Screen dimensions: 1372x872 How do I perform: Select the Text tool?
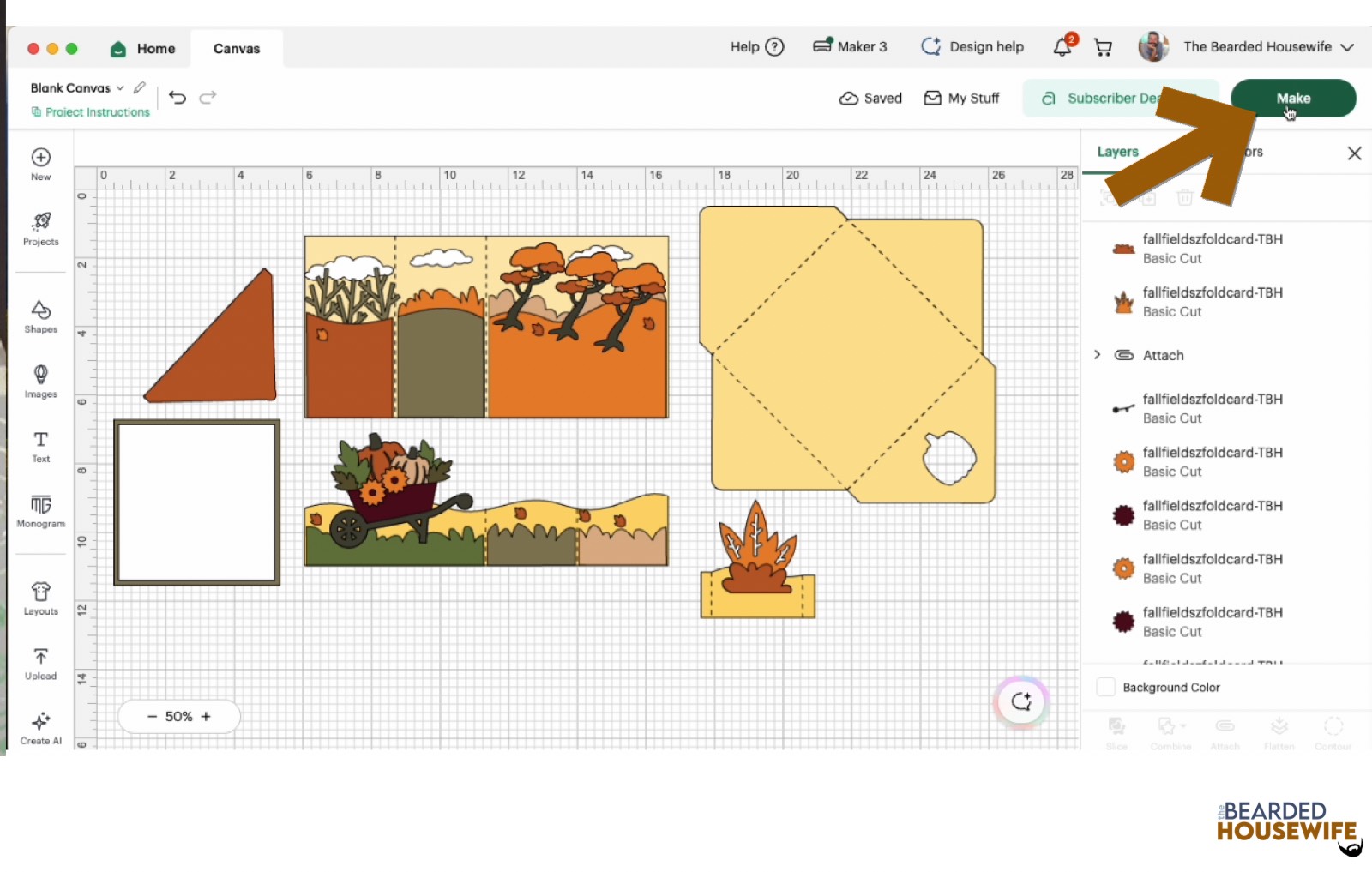(x=40, y=447)
